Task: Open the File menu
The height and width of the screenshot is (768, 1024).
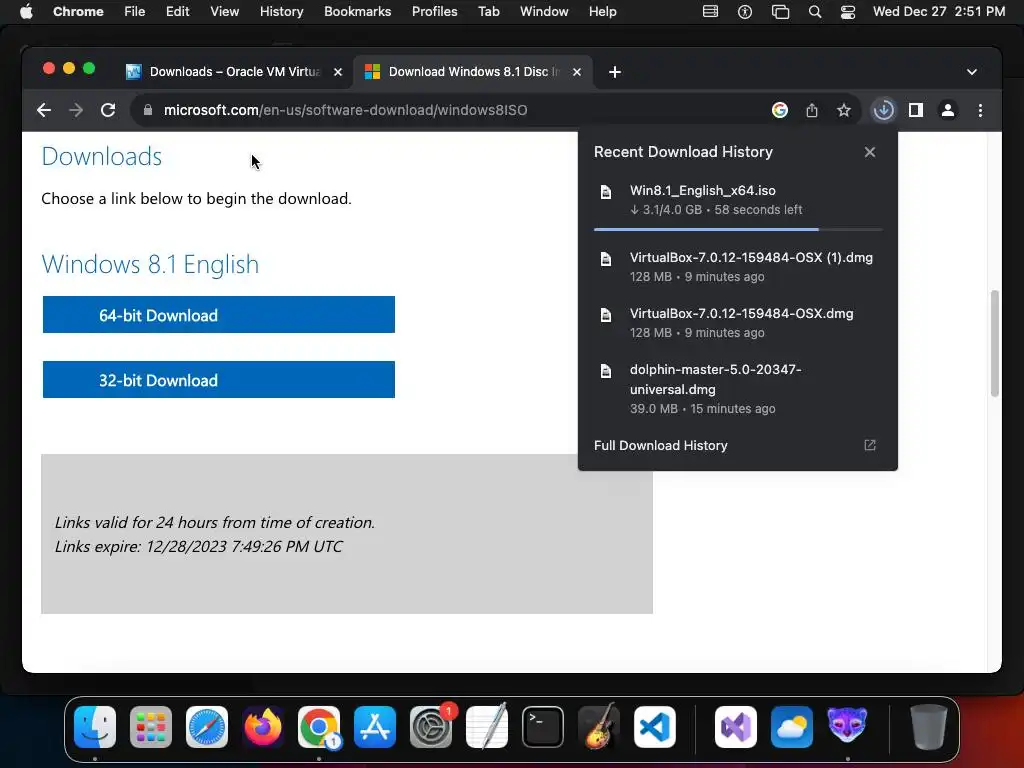Action: (x=135, y=12)
